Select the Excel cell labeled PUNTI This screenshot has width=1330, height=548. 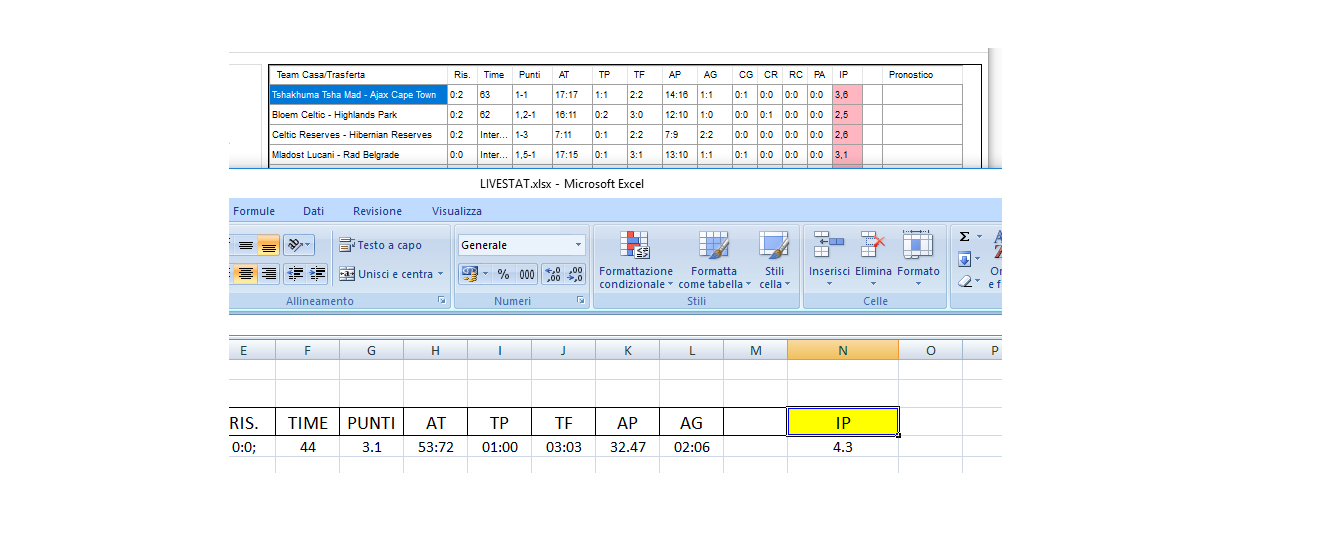point(372,422)
